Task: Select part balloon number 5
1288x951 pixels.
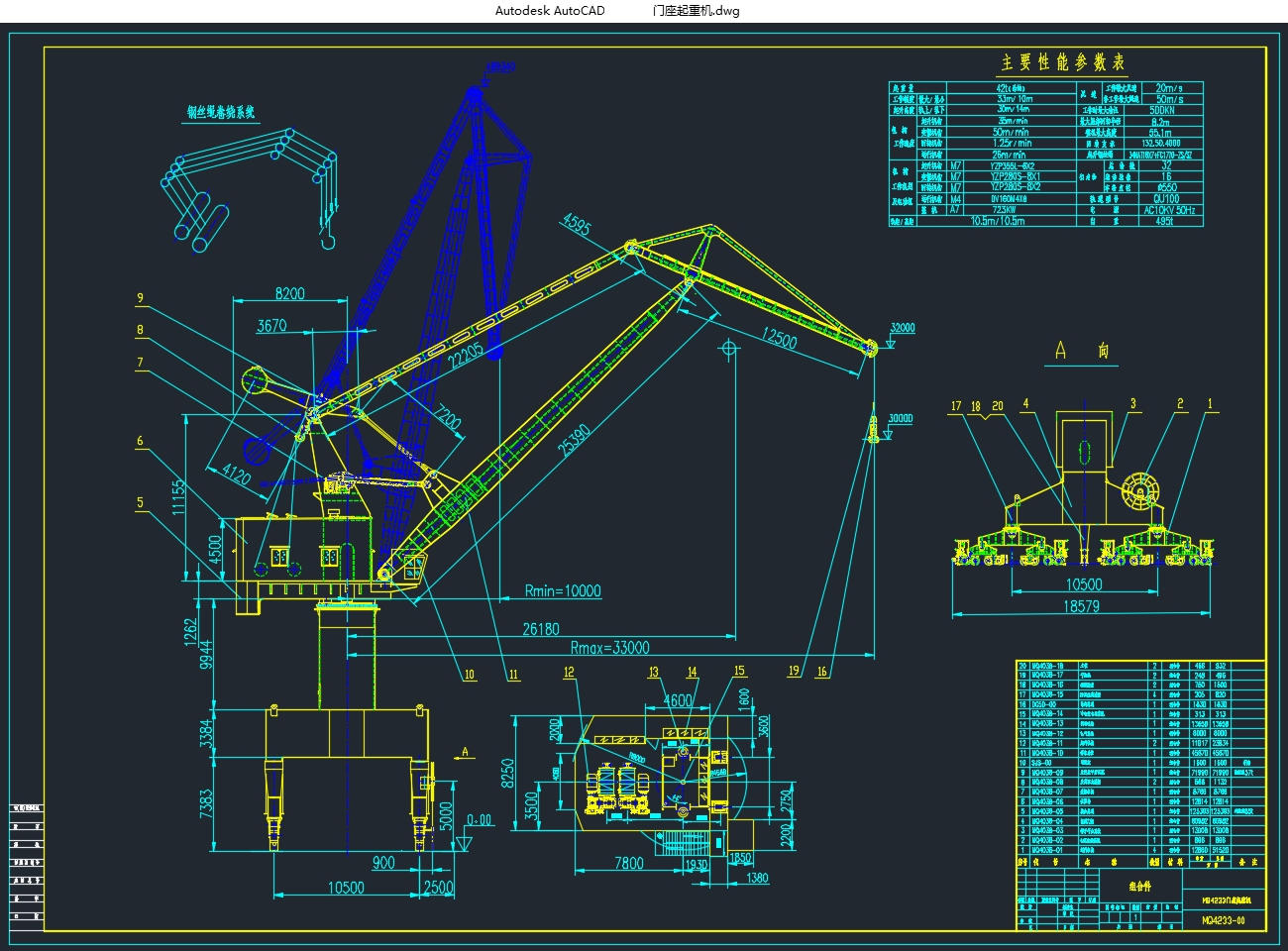Action: [141, 502]
